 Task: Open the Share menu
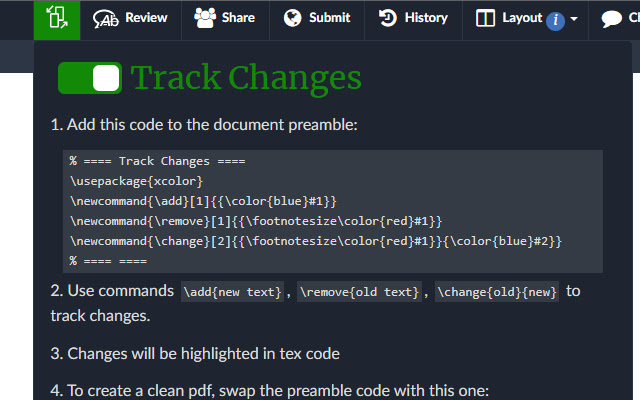click(x=238, y=17)
